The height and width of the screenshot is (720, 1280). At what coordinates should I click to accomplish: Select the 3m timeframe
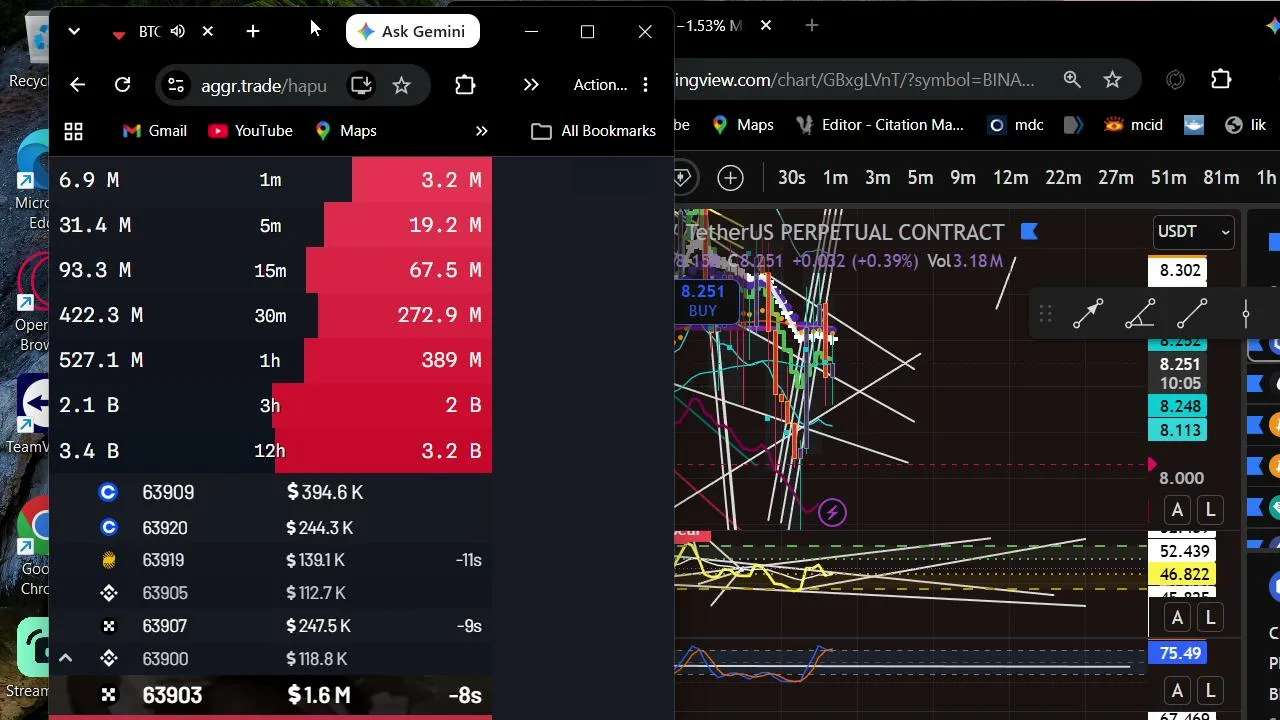(878, 178)
